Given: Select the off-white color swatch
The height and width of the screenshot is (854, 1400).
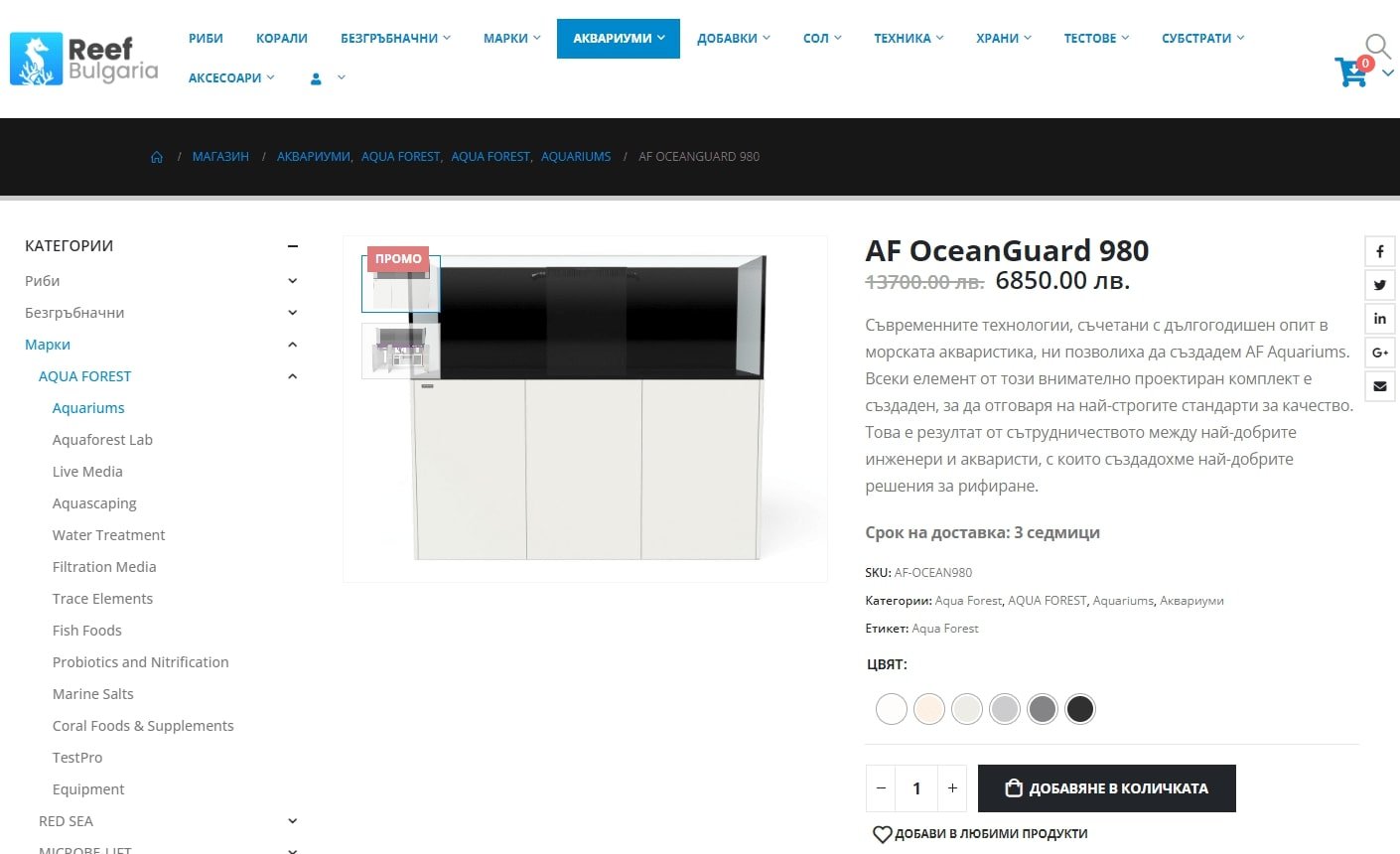Looking at the screenshot, I should coord(967,709).
